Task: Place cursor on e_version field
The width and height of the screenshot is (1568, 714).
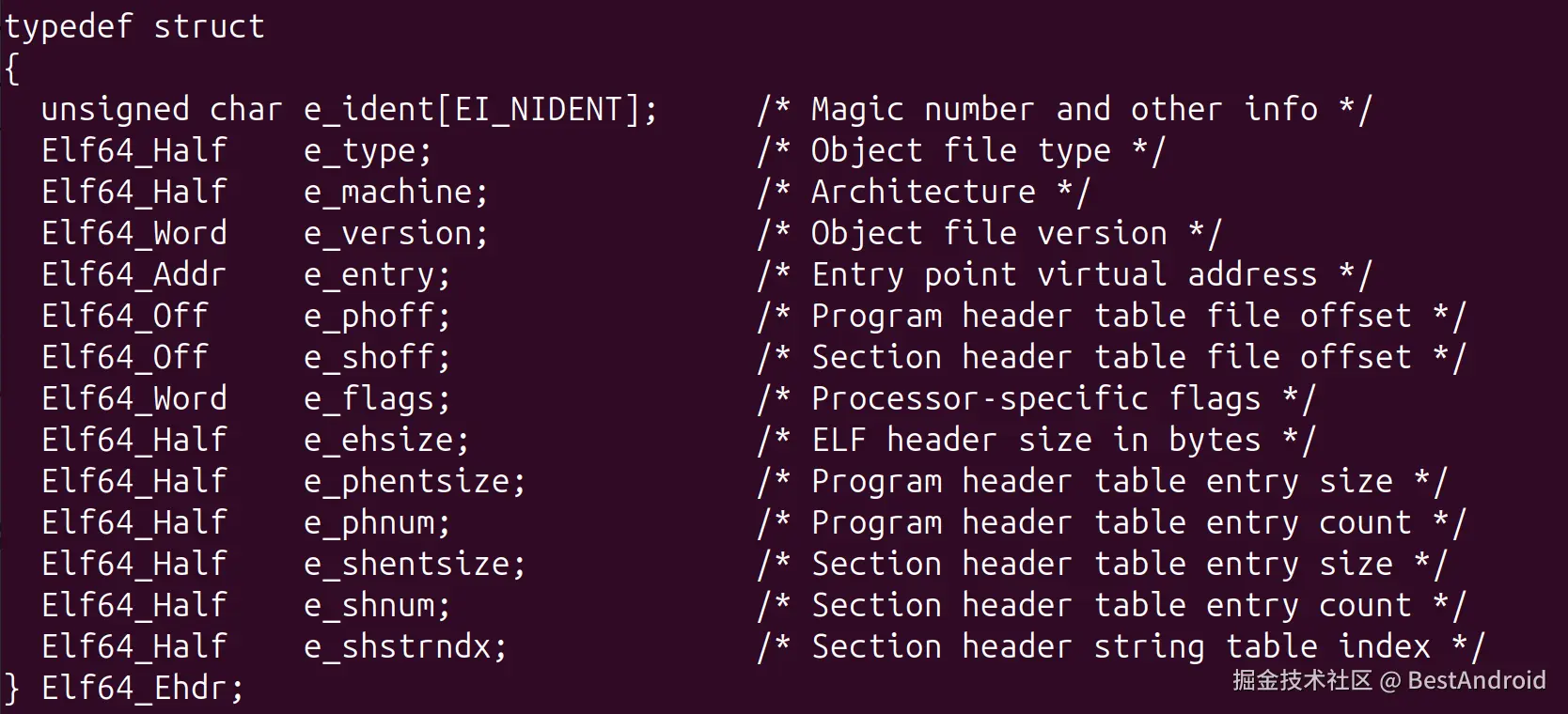Action: 395,234
